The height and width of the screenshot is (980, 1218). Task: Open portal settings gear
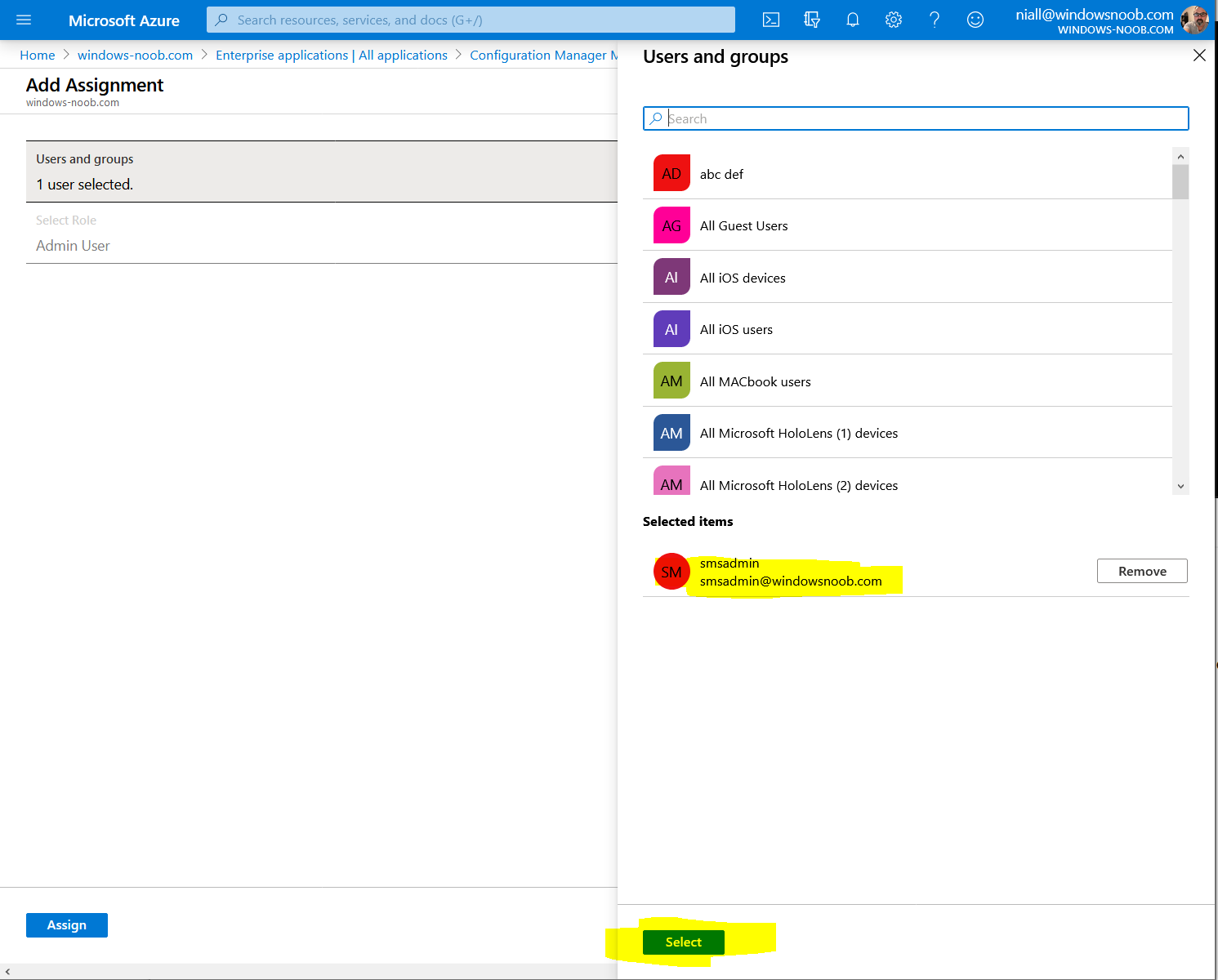pyautogui.click(x=894, y=20)
